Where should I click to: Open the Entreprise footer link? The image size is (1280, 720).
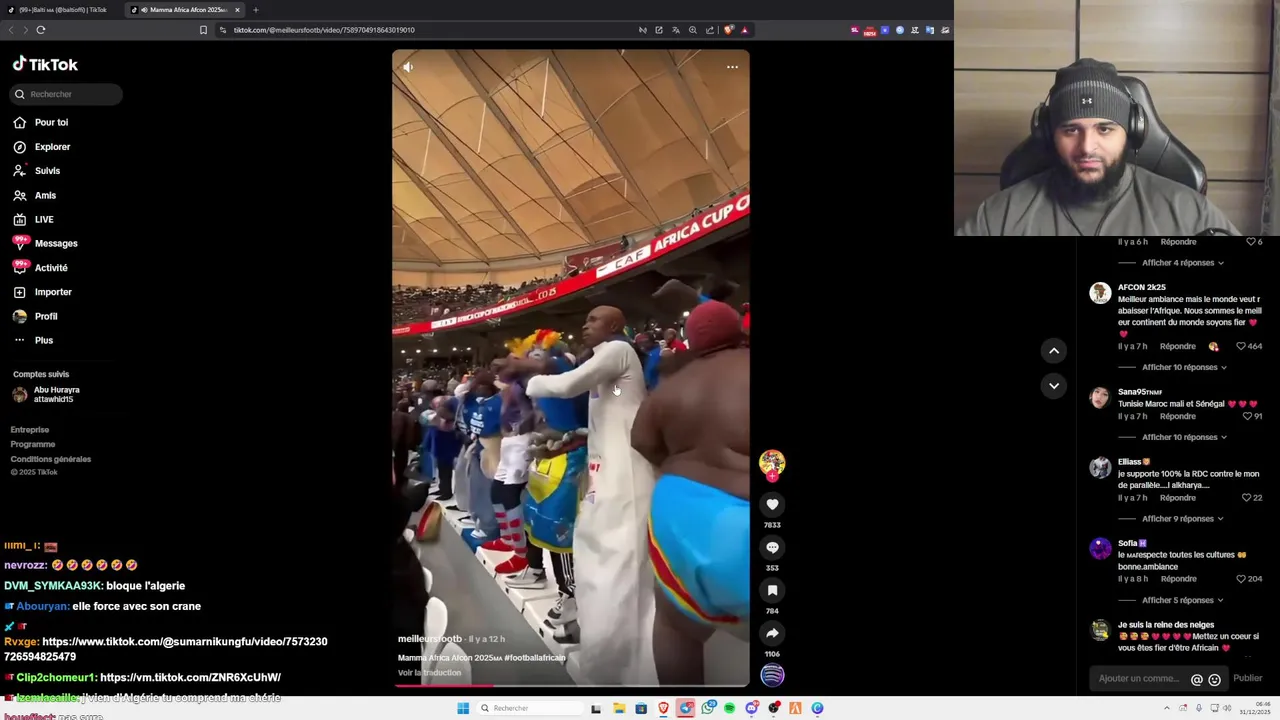tap(30, 430)
